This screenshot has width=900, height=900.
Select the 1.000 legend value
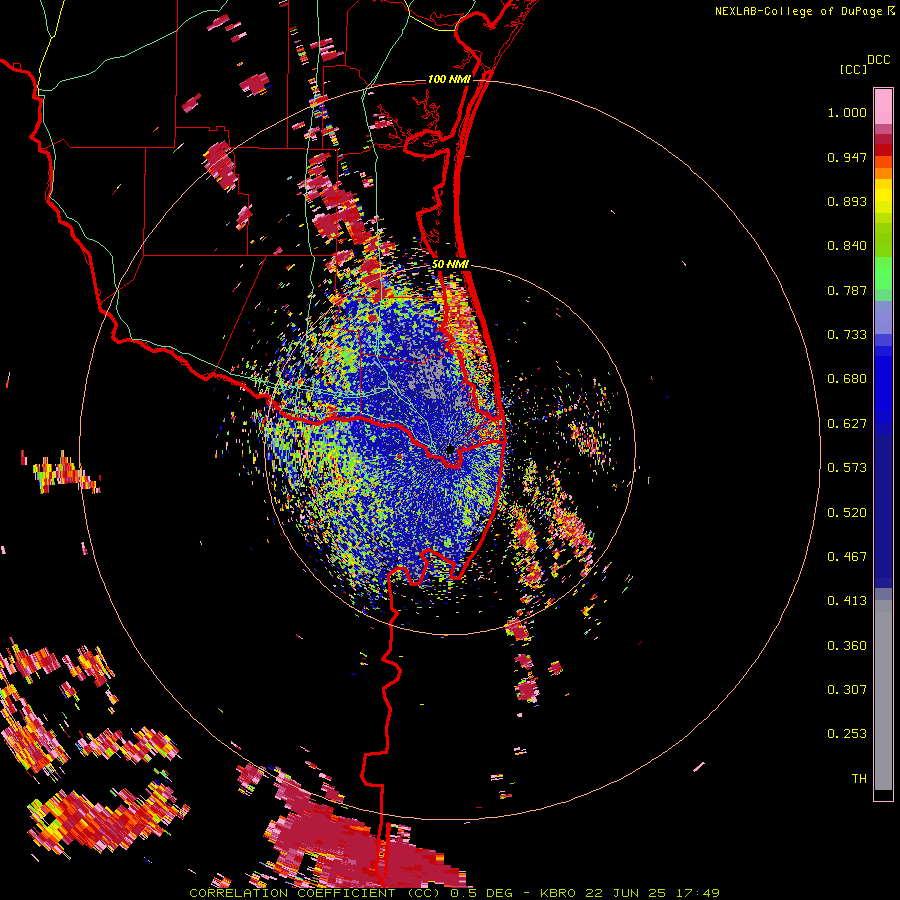point(847,112)
